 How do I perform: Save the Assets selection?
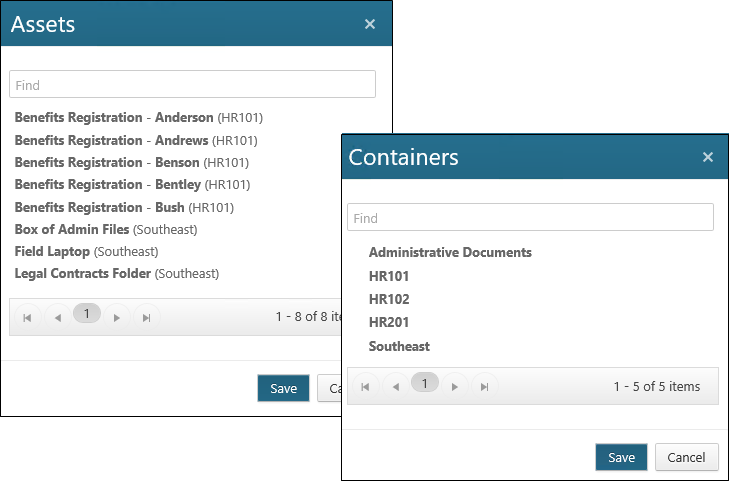coord(283,388)
